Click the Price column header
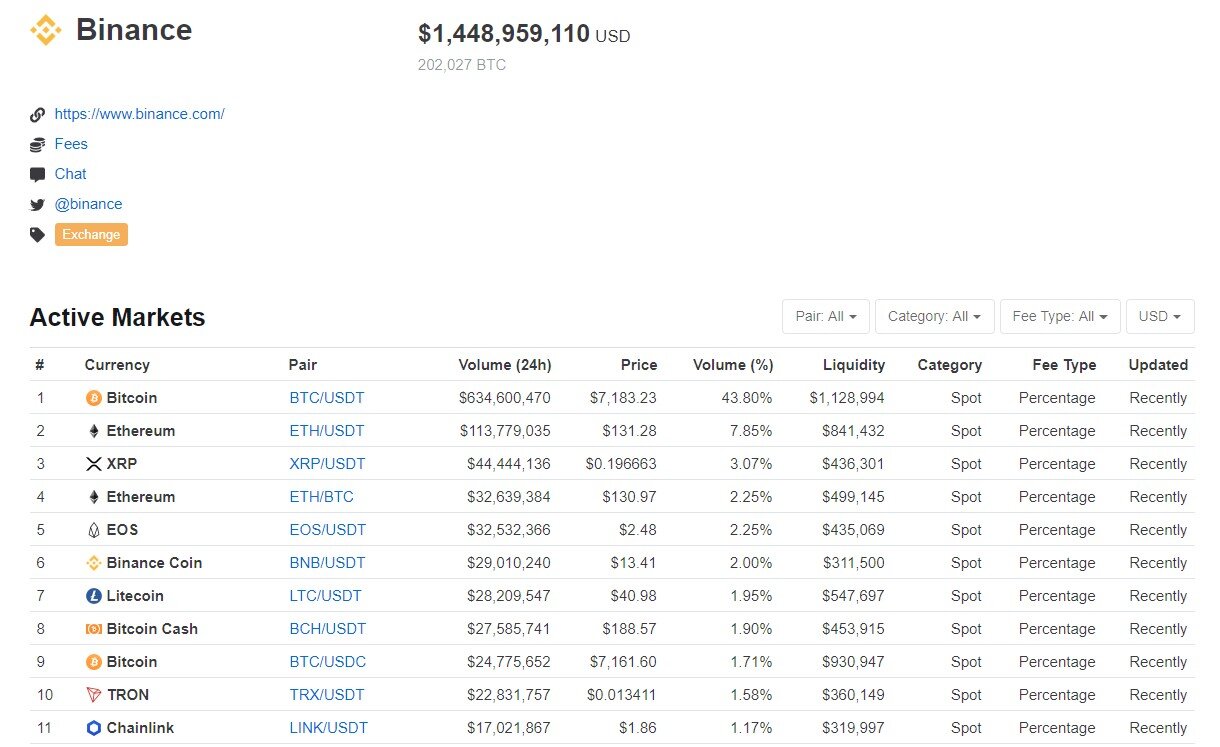This screenshot has width=1220, height=747. [639, 365]
